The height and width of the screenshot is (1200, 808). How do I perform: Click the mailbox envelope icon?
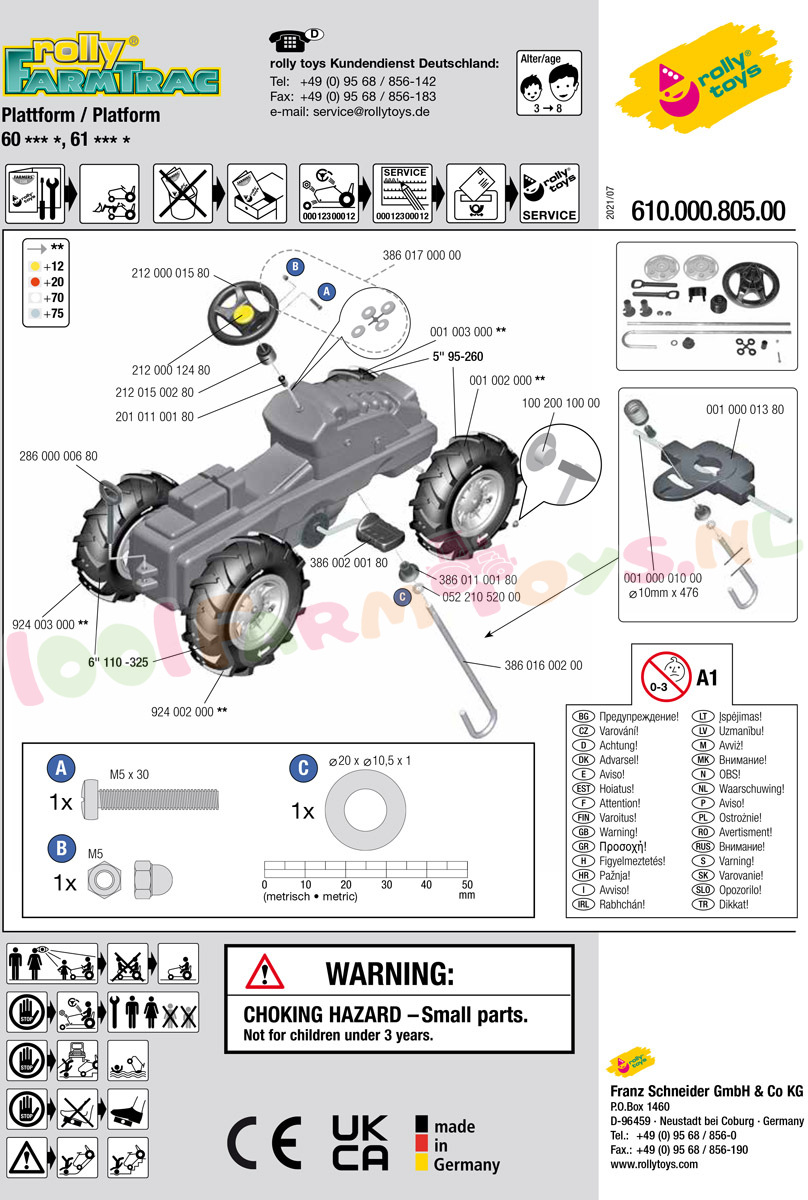click(475, 193)
